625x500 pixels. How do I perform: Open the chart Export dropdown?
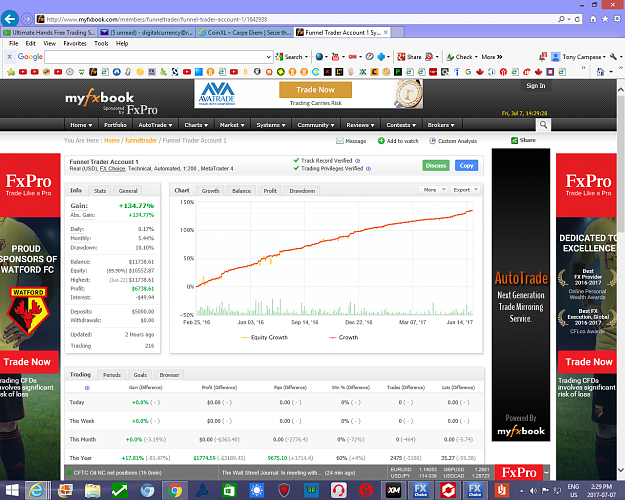[x=465, y=190]
